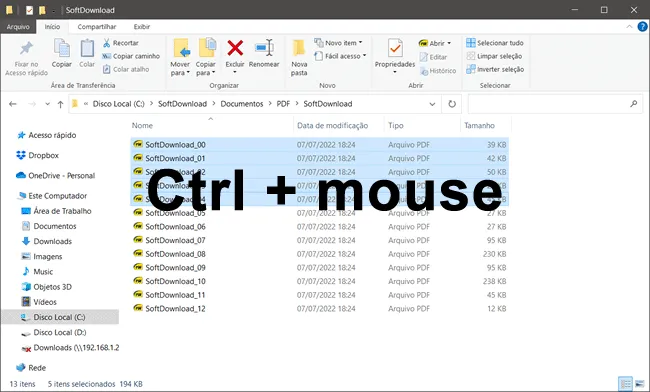Open OneDrive - Personal in sidebar

56,176
